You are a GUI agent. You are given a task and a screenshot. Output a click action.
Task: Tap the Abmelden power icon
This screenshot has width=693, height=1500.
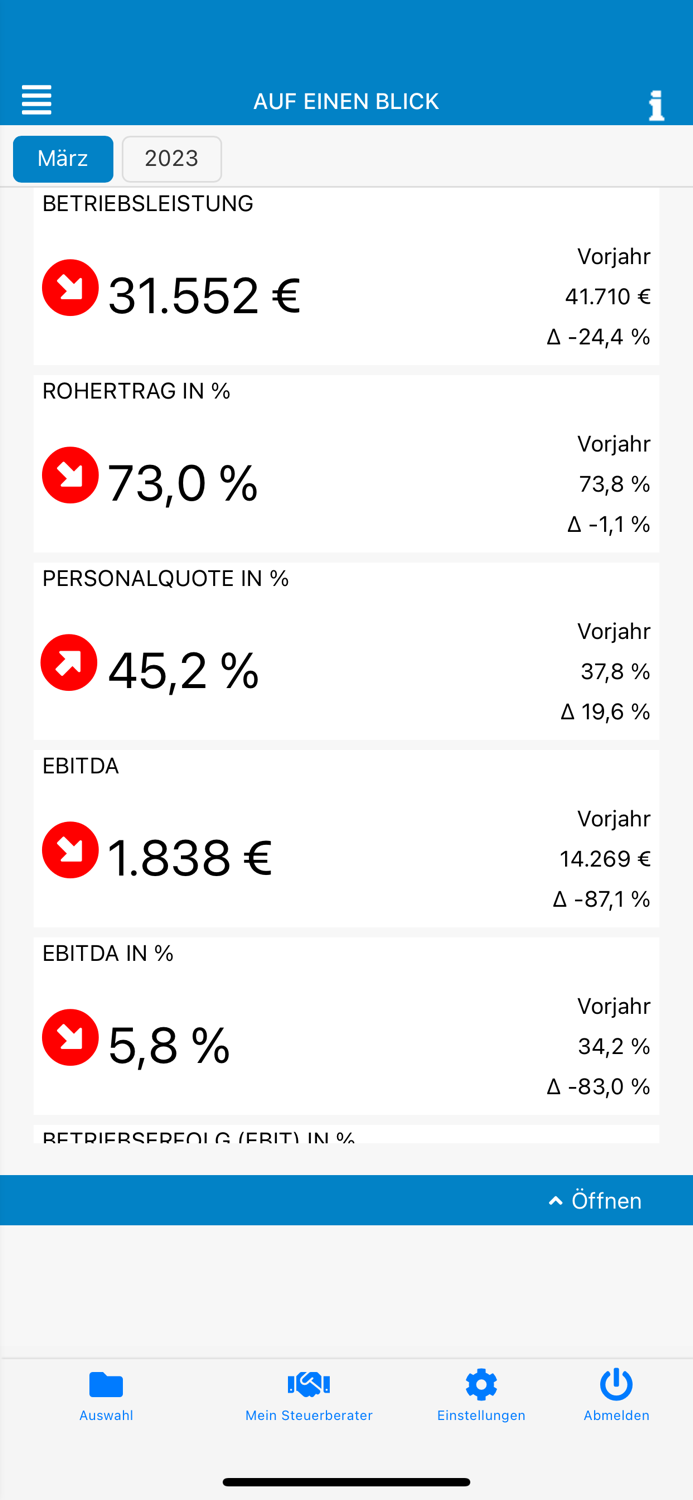pyautogui.click(x=616, y=1385)
